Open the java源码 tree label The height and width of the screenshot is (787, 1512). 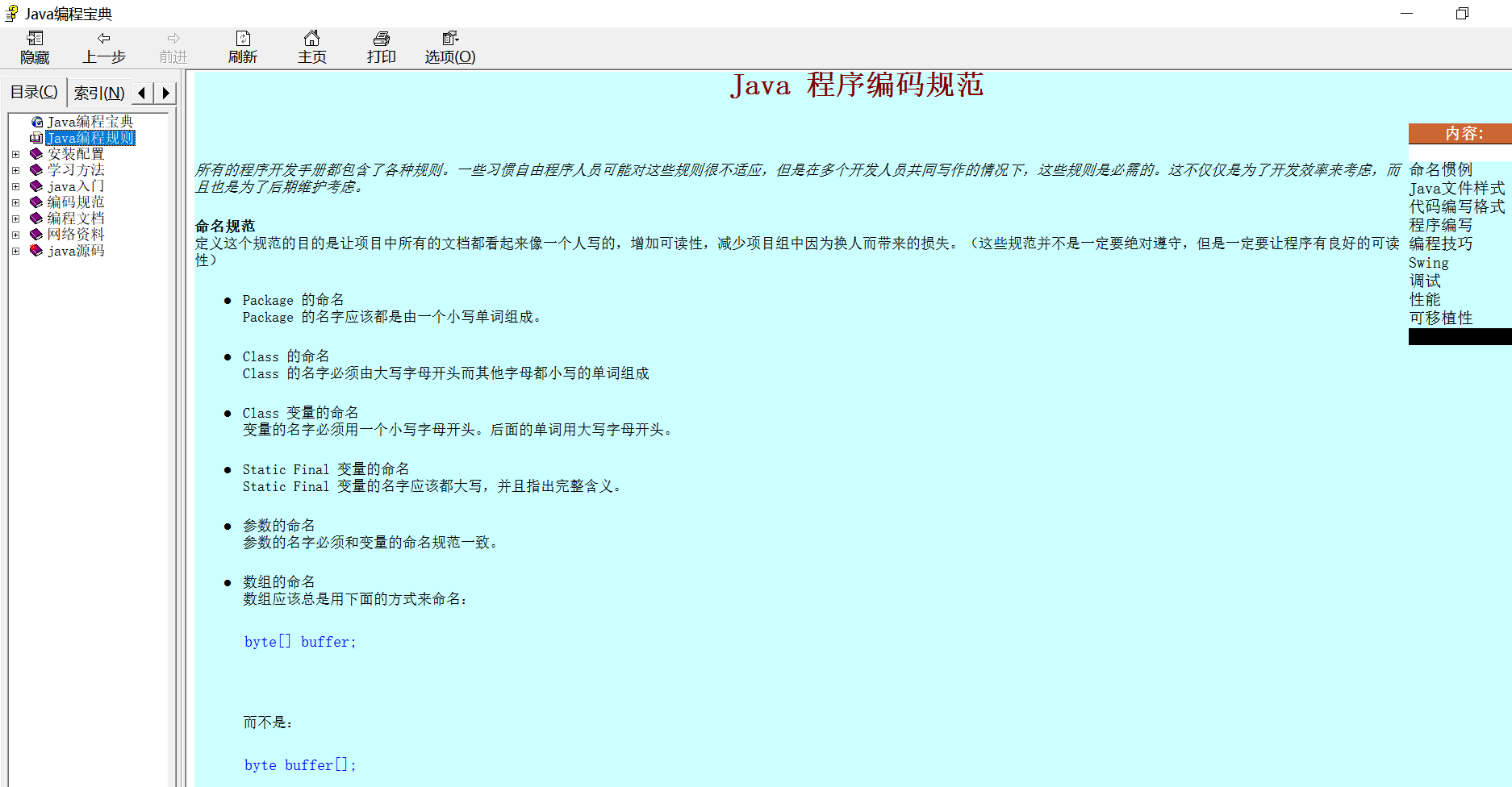(76, 251)
